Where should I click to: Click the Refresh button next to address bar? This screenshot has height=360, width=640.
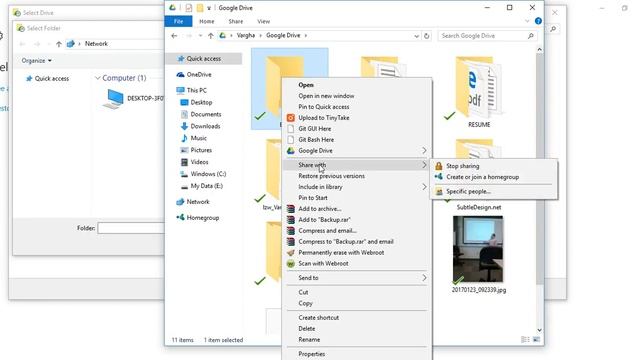pyautogui.click(x=427, y=36)
